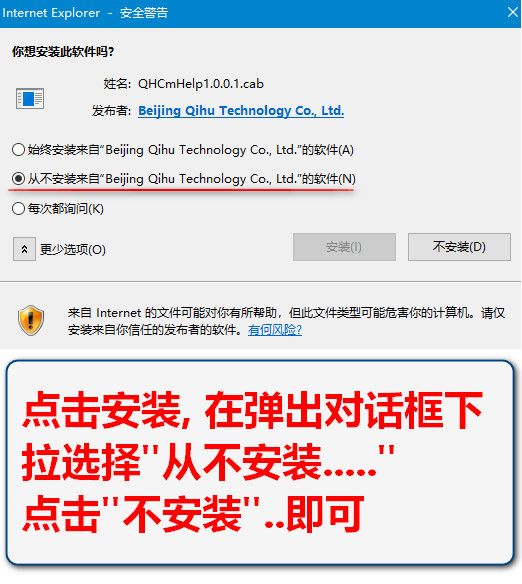The image size is (522, 584).
Task: Collapse options with the double-chevron button
Action: coord(24,249)
